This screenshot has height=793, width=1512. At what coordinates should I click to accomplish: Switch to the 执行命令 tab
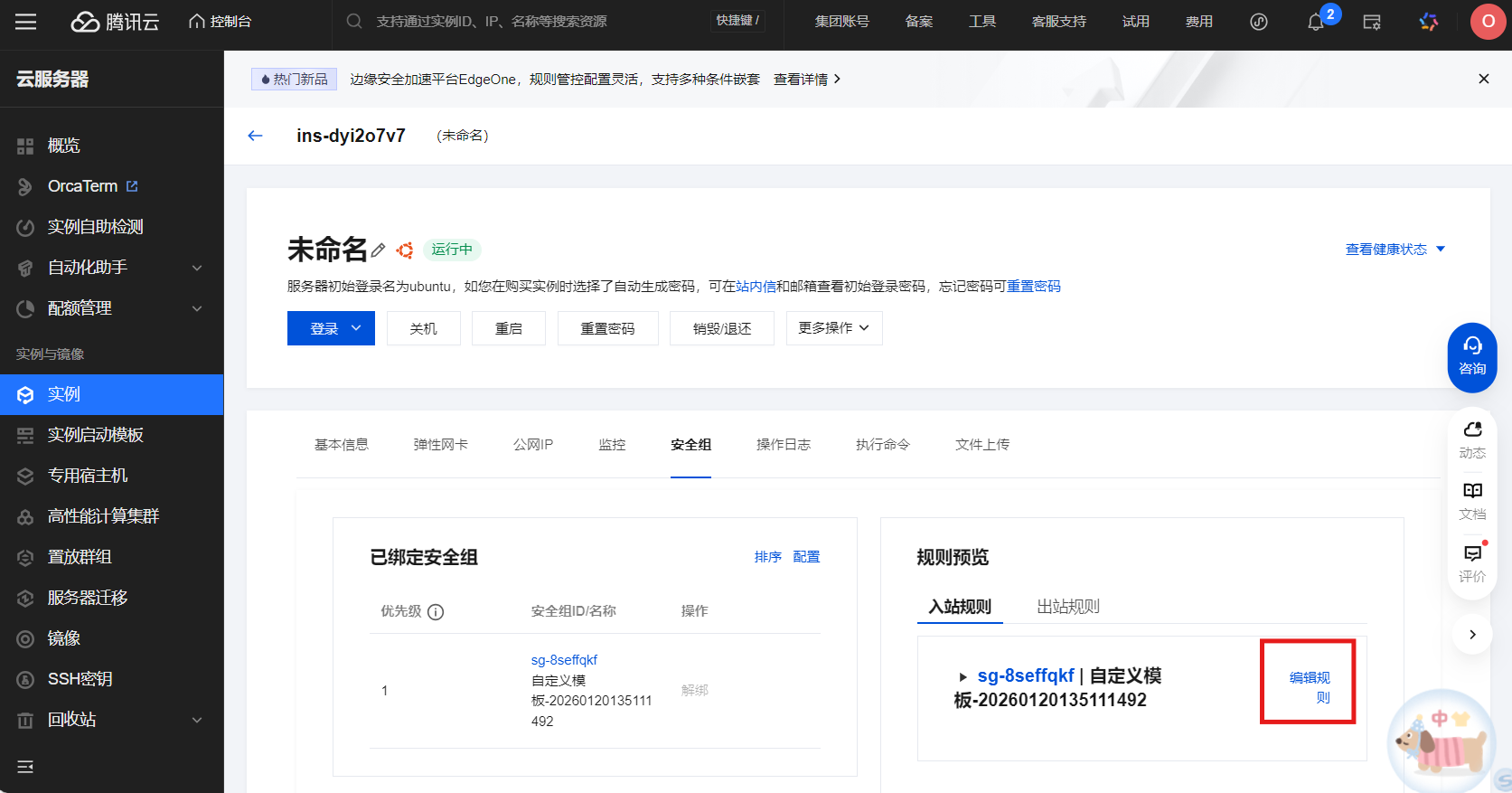point(883,445)
